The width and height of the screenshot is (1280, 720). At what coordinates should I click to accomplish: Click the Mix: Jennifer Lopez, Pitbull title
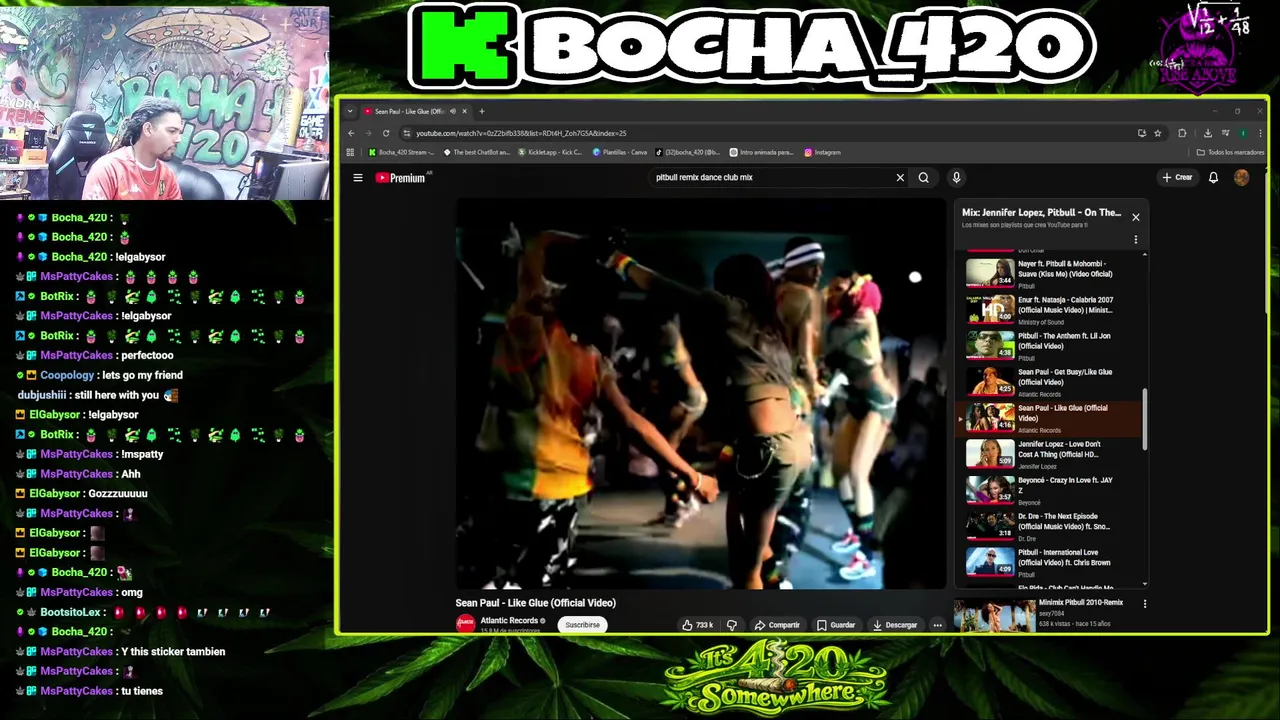[1041, 213]
